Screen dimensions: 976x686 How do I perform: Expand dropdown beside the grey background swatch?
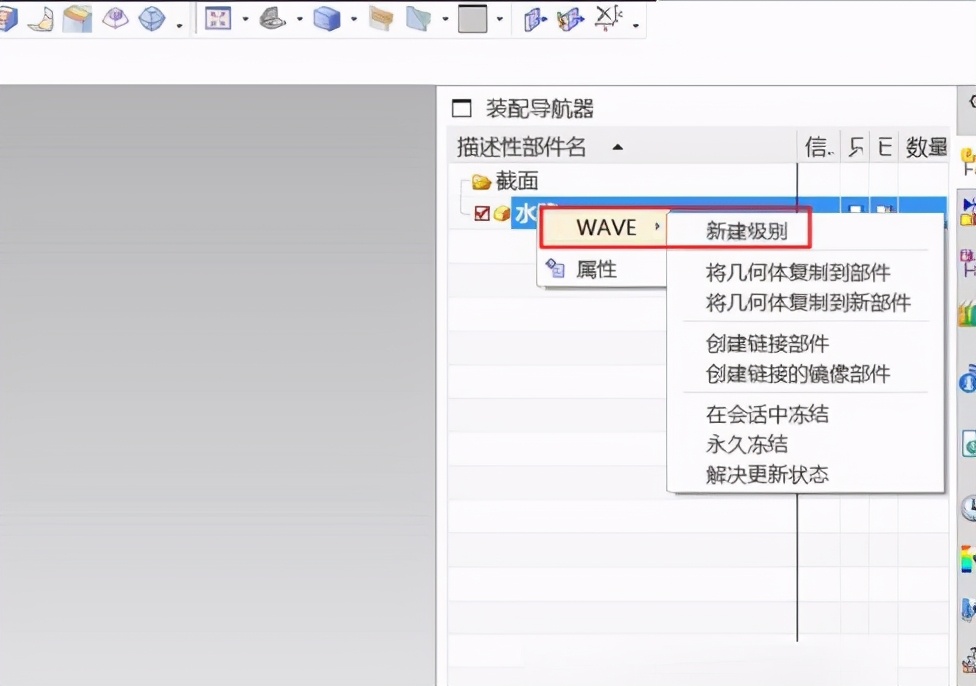coord(499,20)
